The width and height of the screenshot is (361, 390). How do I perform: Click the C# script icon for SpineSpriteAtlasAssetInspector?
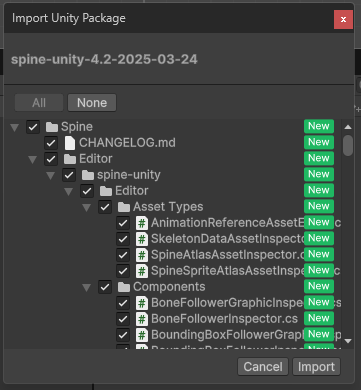142,271
